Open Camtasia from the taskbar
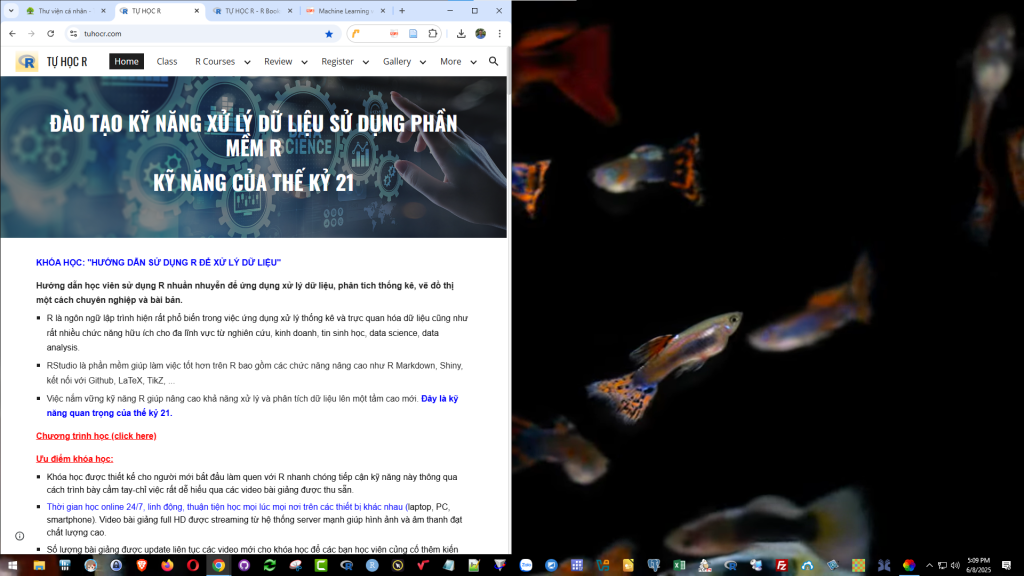 (x=321, y=566)
